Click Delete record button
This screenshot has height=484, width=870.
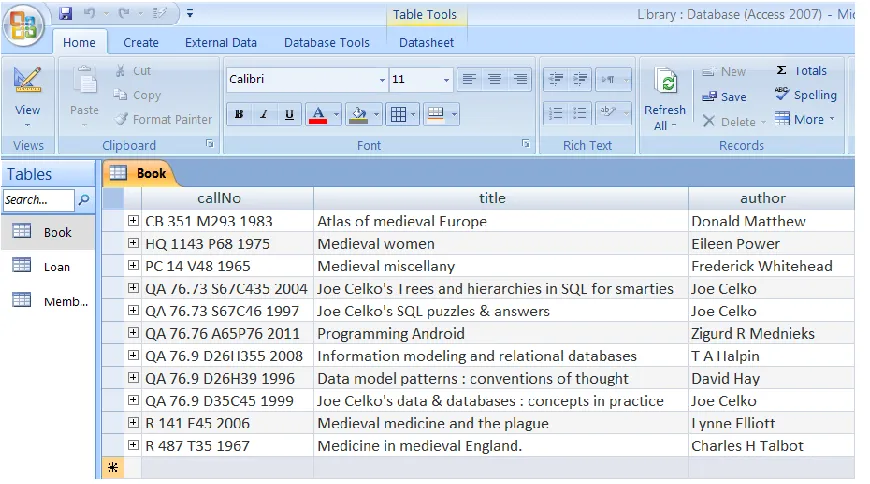(732, 121)
